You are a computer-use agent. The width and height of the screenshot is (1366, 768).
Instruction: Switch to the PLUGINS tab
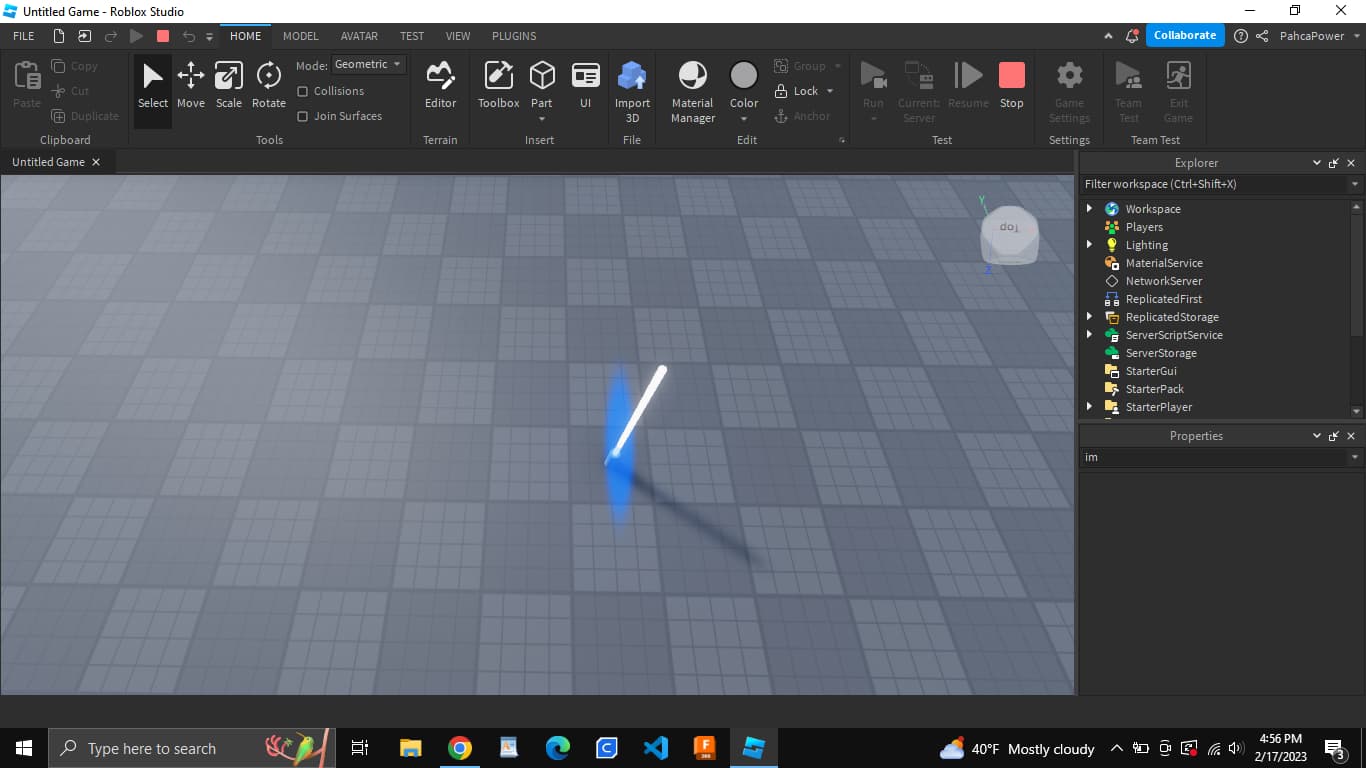[x=514, y=36]
